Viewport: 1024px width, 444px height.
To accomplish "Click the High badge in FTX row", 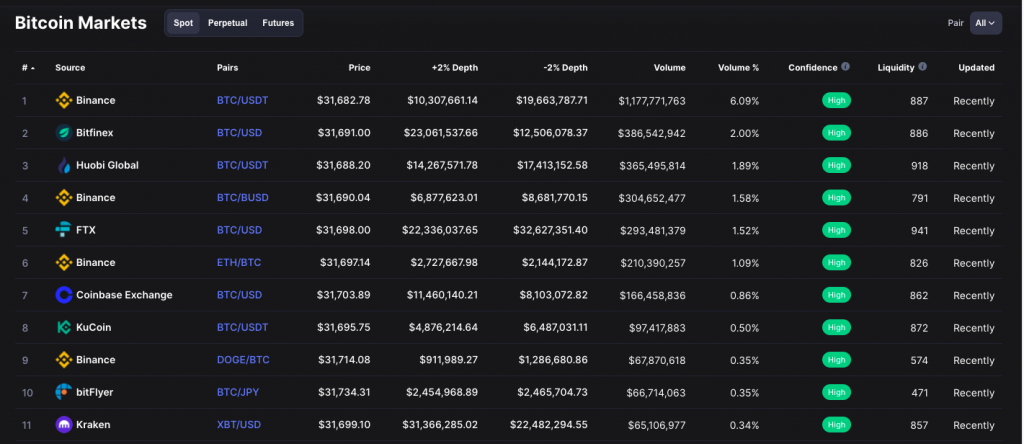I will (x=836, y=230).
